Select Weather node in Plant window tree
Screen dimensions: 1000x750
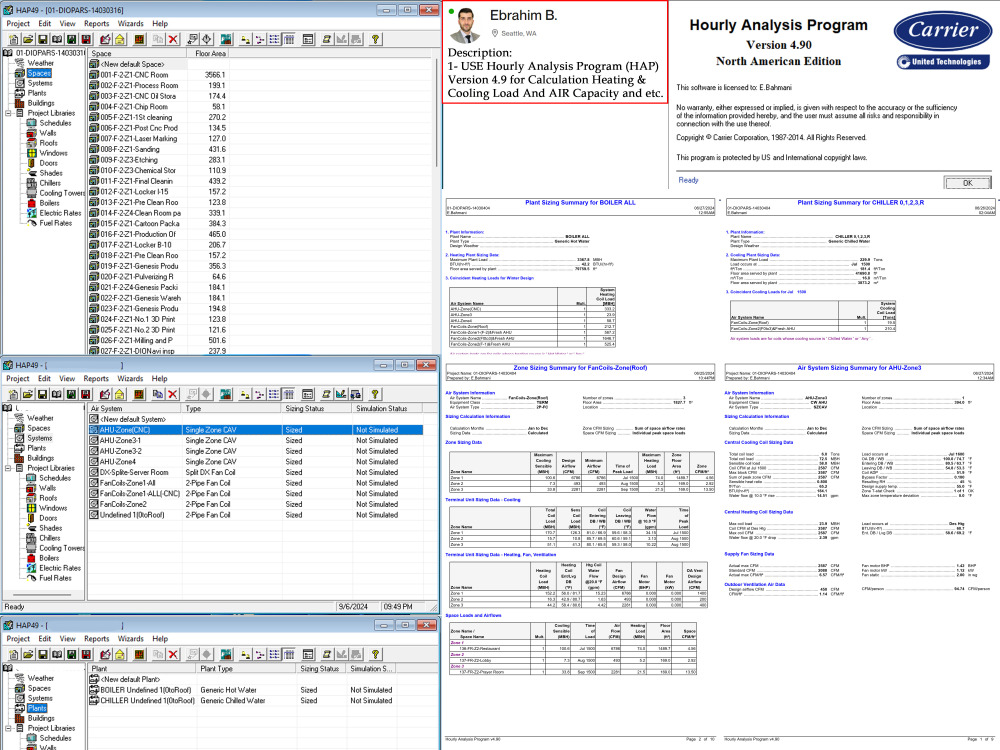point(40,678)
